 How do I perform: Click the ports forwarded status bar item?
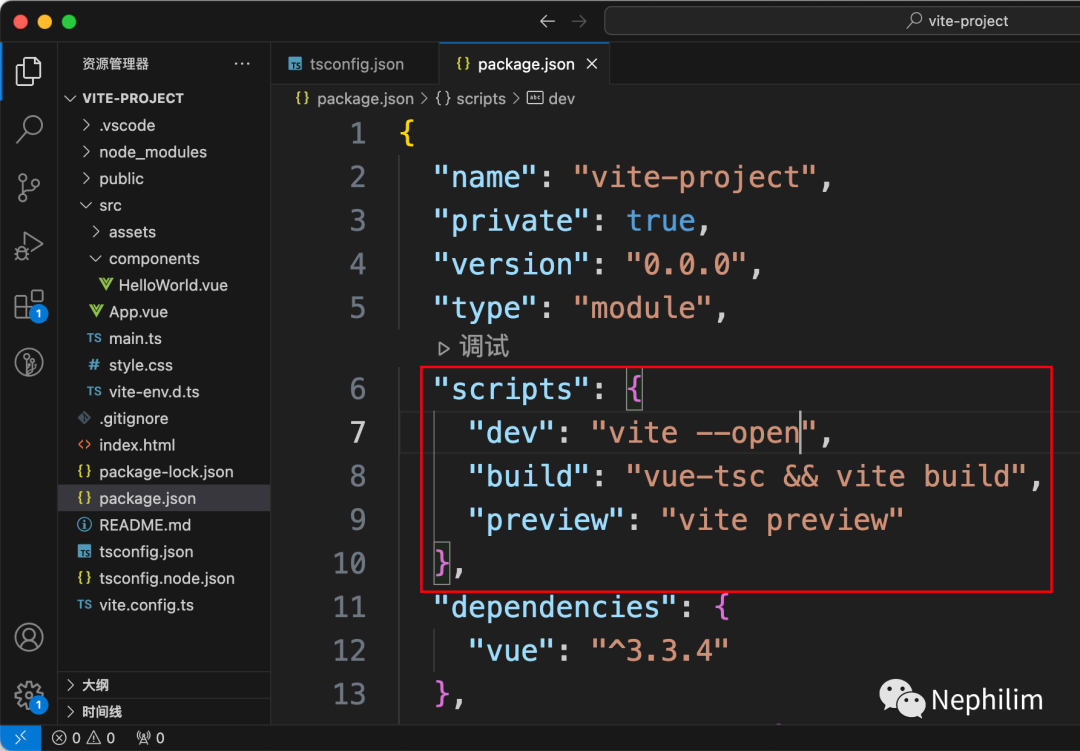[150, 738]
